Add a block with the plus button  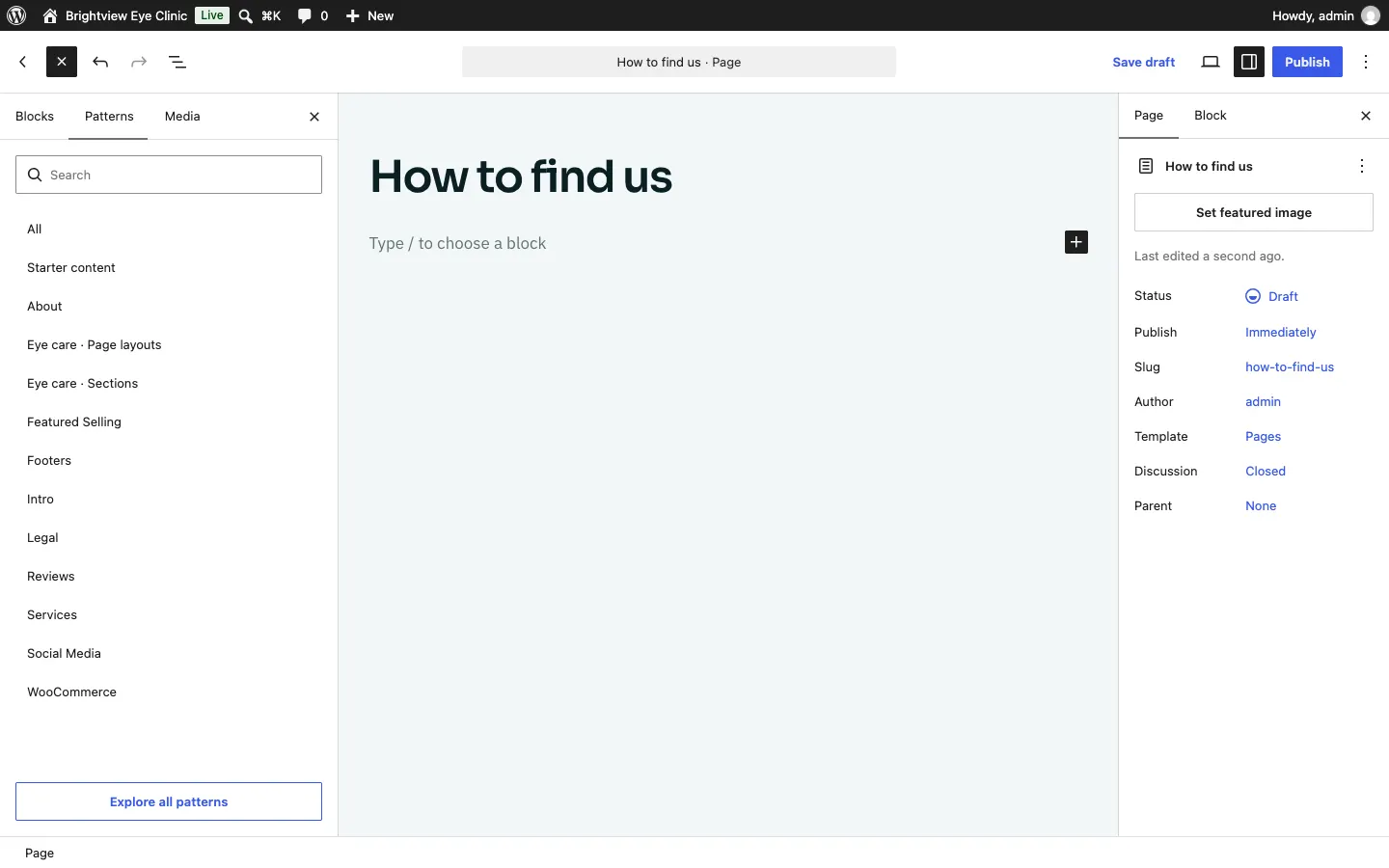click(1076, 242)
